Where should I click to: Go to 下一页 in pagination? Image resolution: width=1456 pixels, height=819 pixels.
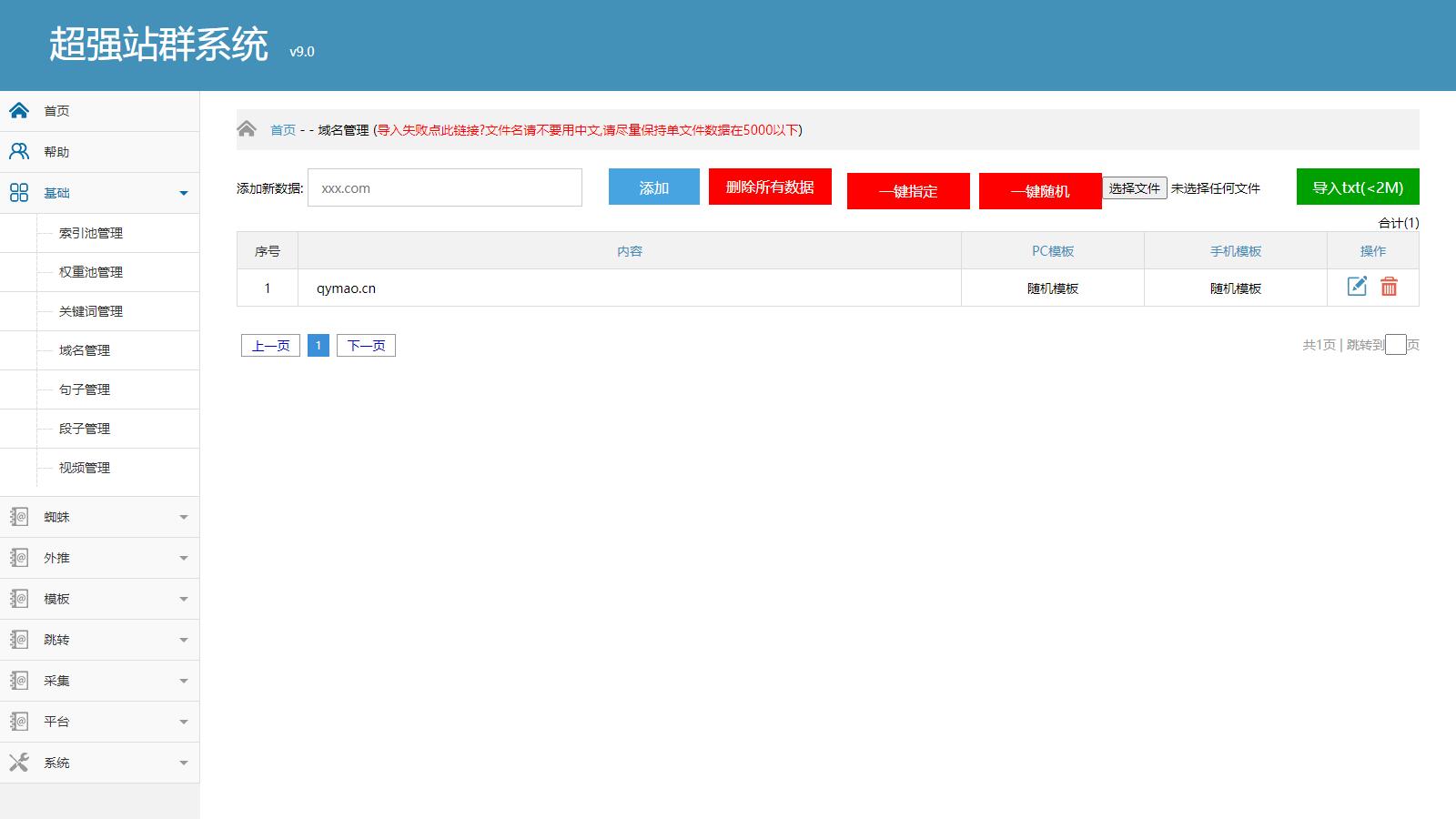click(366, 346)
